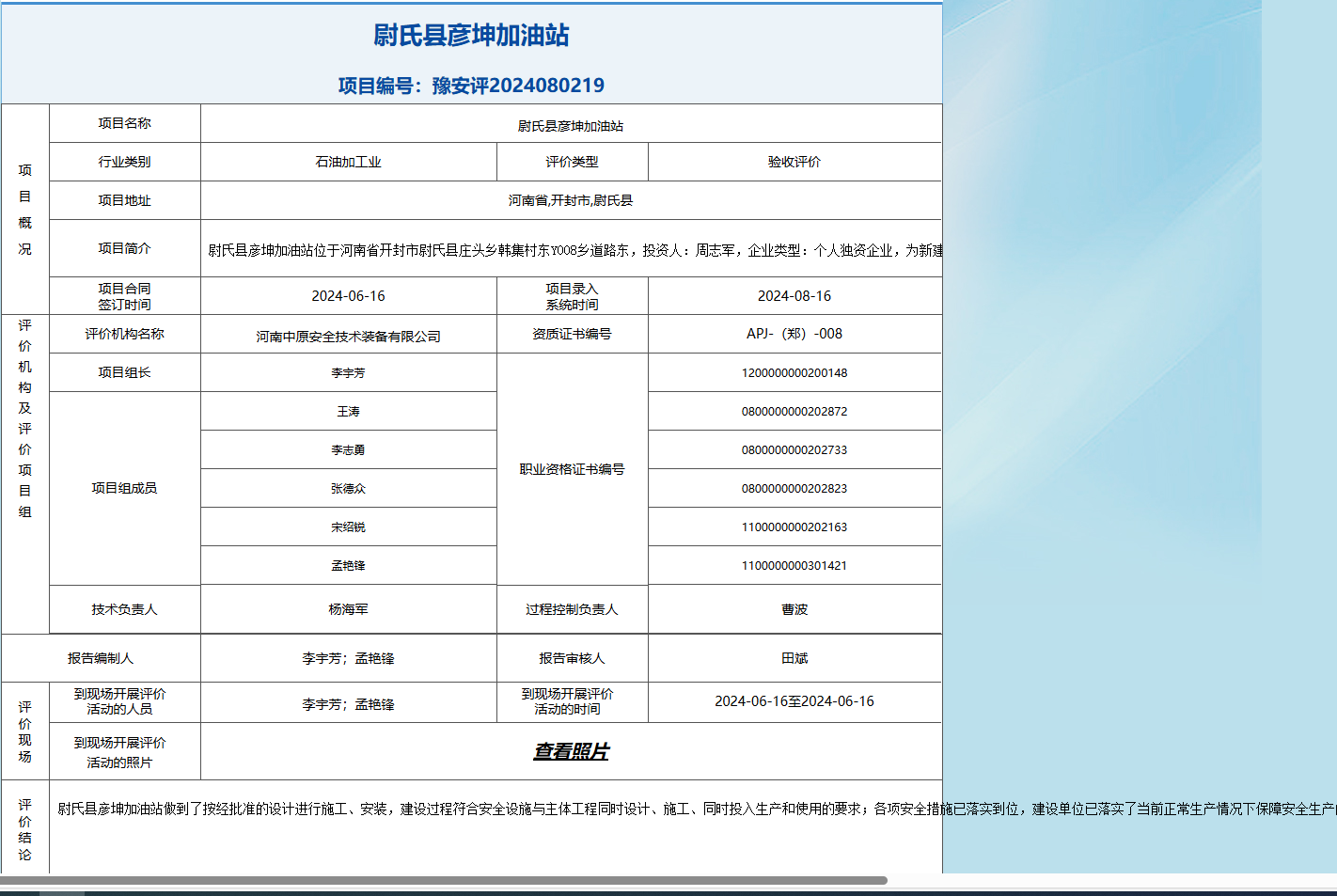Screen dimensions: 1337x896
Task: Click the 项目组长 label
Action: pyautogui.click(x=125, y=372)
